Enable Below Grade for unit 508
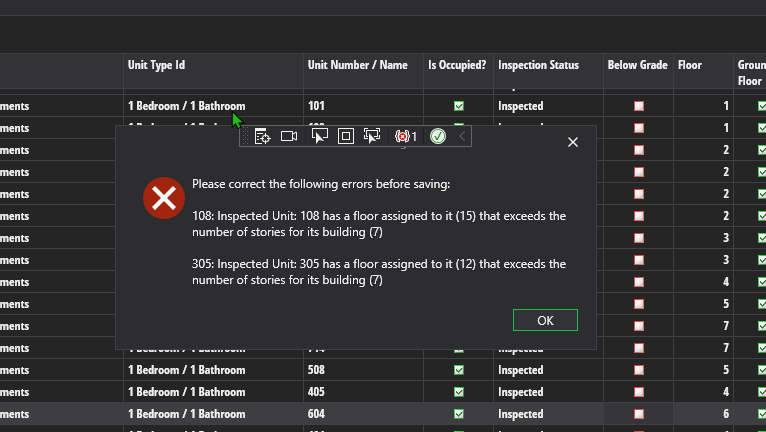 [x=639, y=370]
